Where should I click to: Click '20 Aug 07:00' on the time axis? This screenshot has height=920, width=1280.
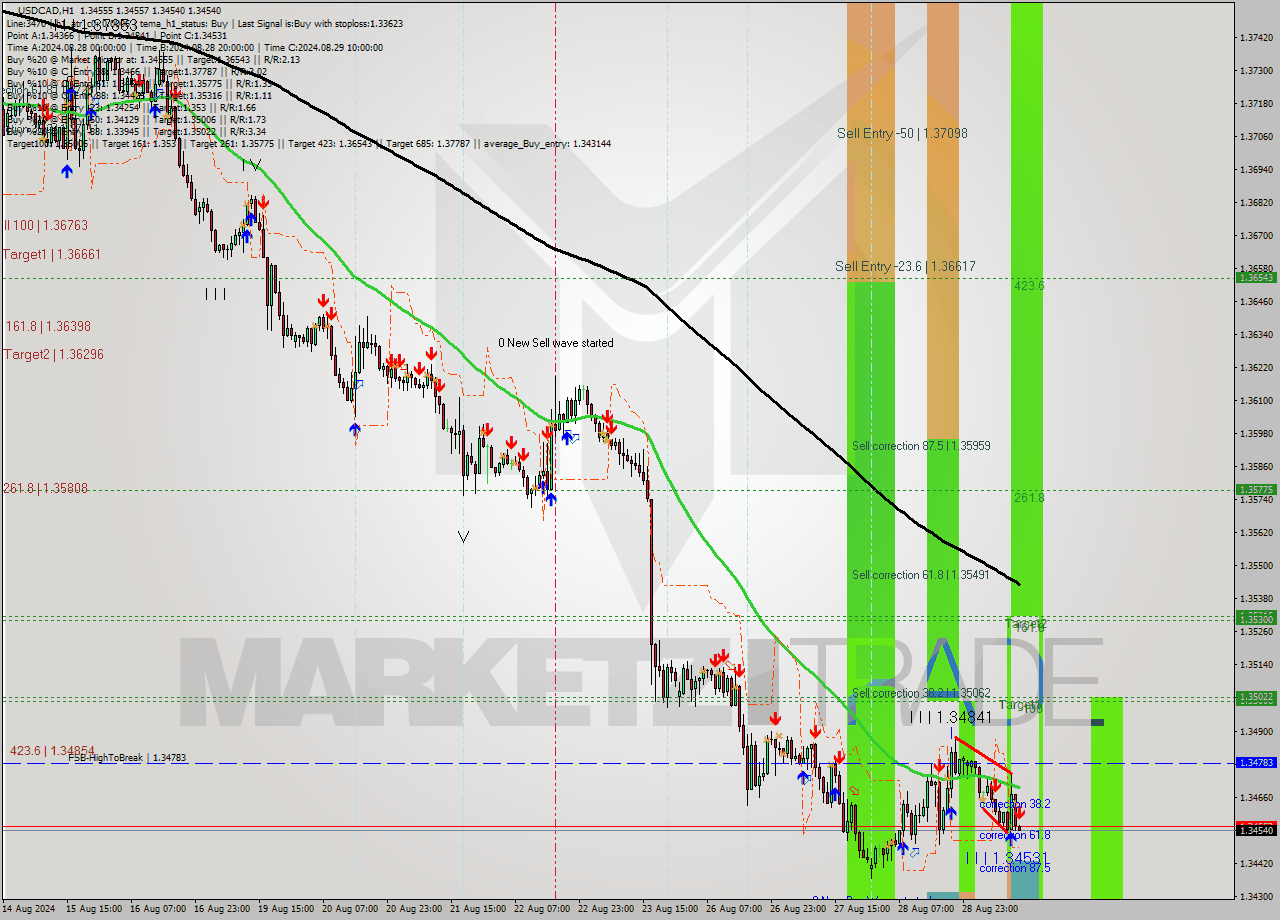350,909
